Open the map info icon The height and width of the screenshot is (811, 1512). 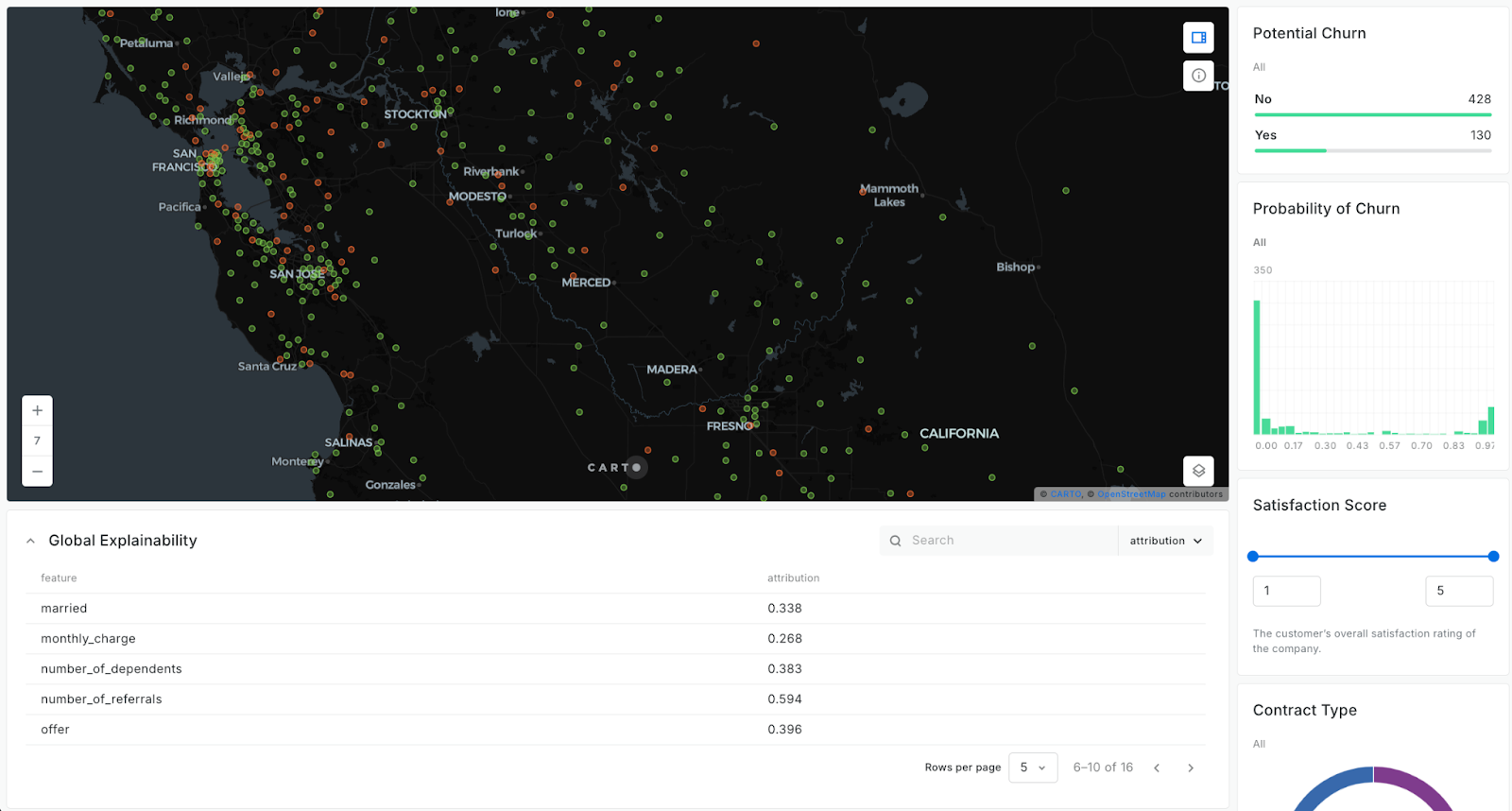(1198, 76)
